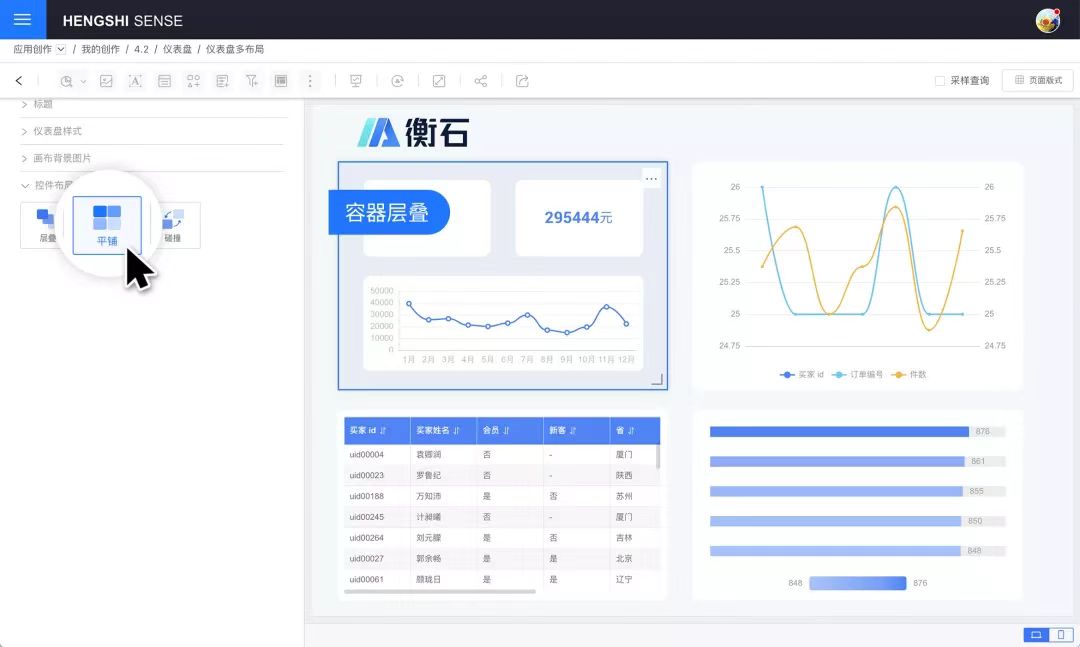Enable the 采样查询 checkbox
The height and width of the screenshot is (647, 1080).
pyautogui.click(x=939, y=81)
